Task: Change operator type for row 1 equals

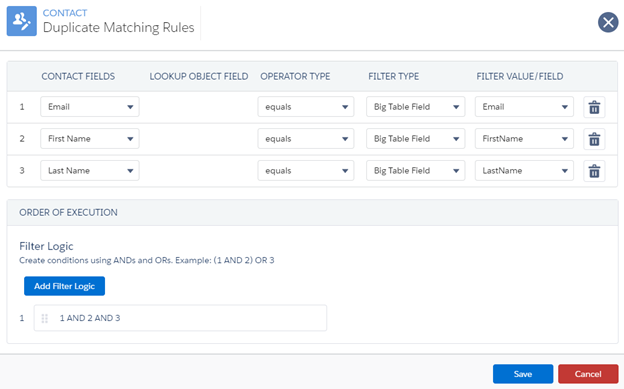Action: pos(306,107)
